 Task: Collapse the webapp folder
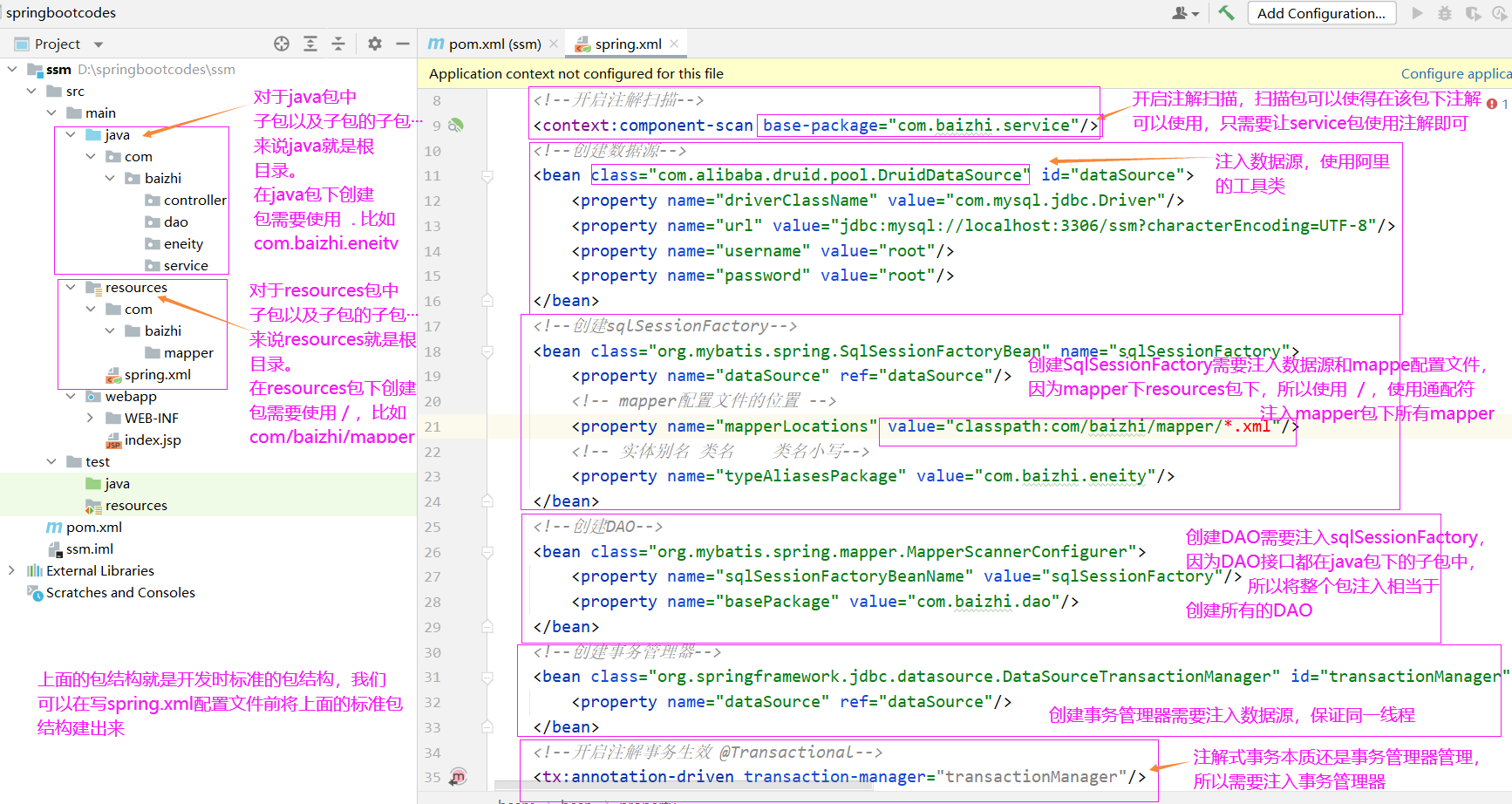(x=71, y=396)
